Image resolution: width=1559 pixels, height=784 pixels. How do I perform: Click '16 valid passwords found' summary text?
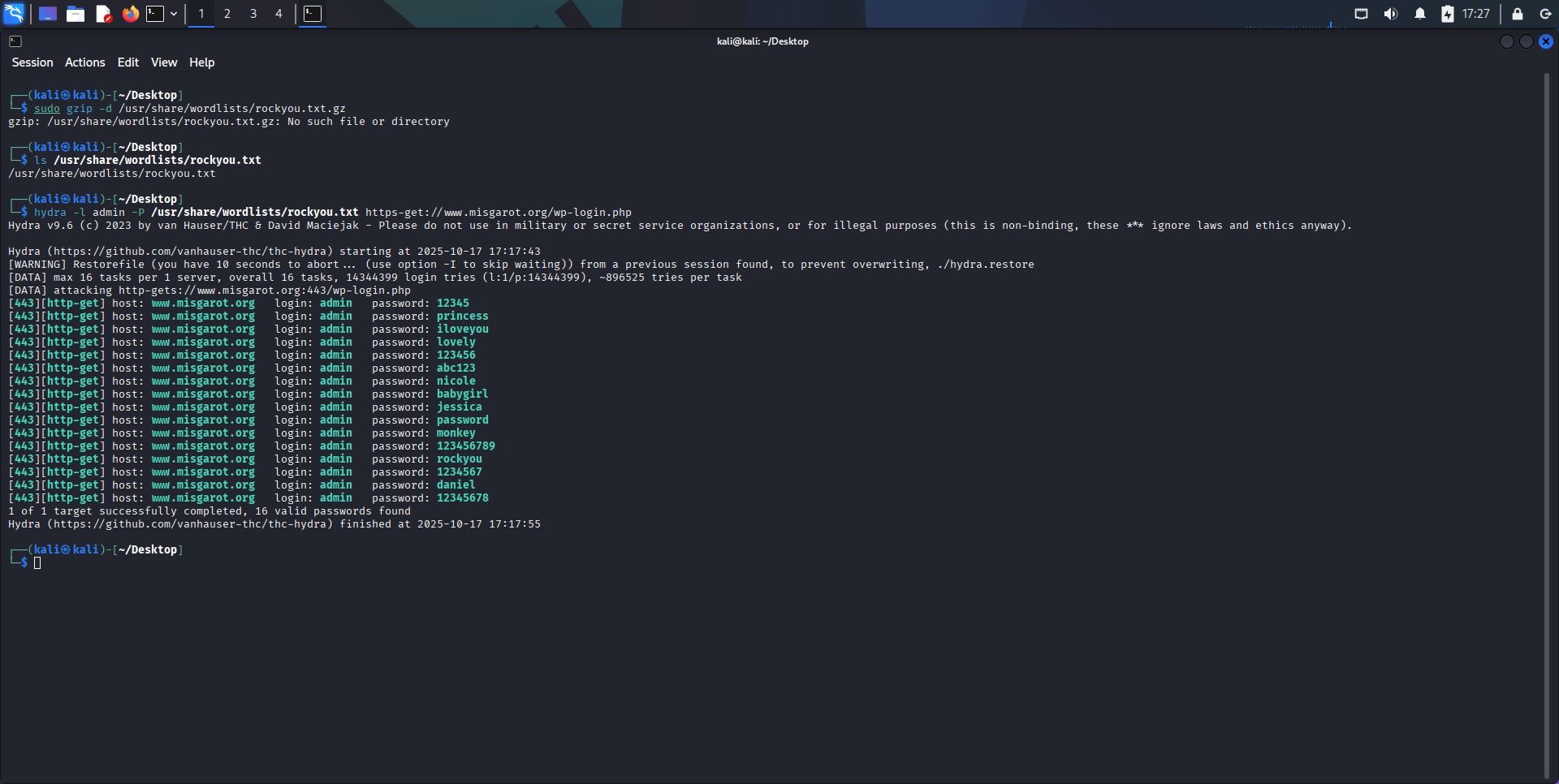[333, 511]
